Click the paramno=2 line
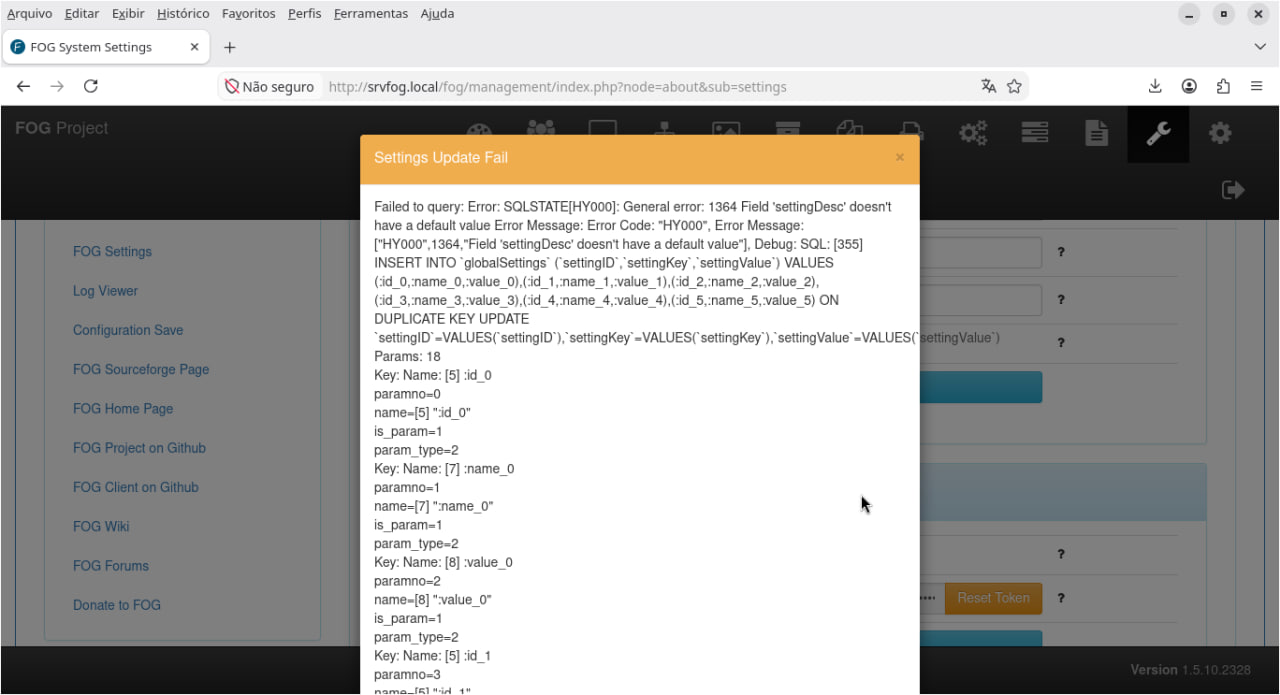 tap(407, 581)
